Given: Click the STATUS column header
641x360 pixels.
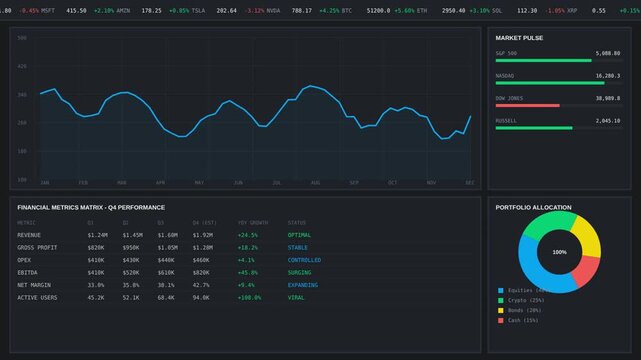Looking at the screenshot, I should click(x=296, y=223).
